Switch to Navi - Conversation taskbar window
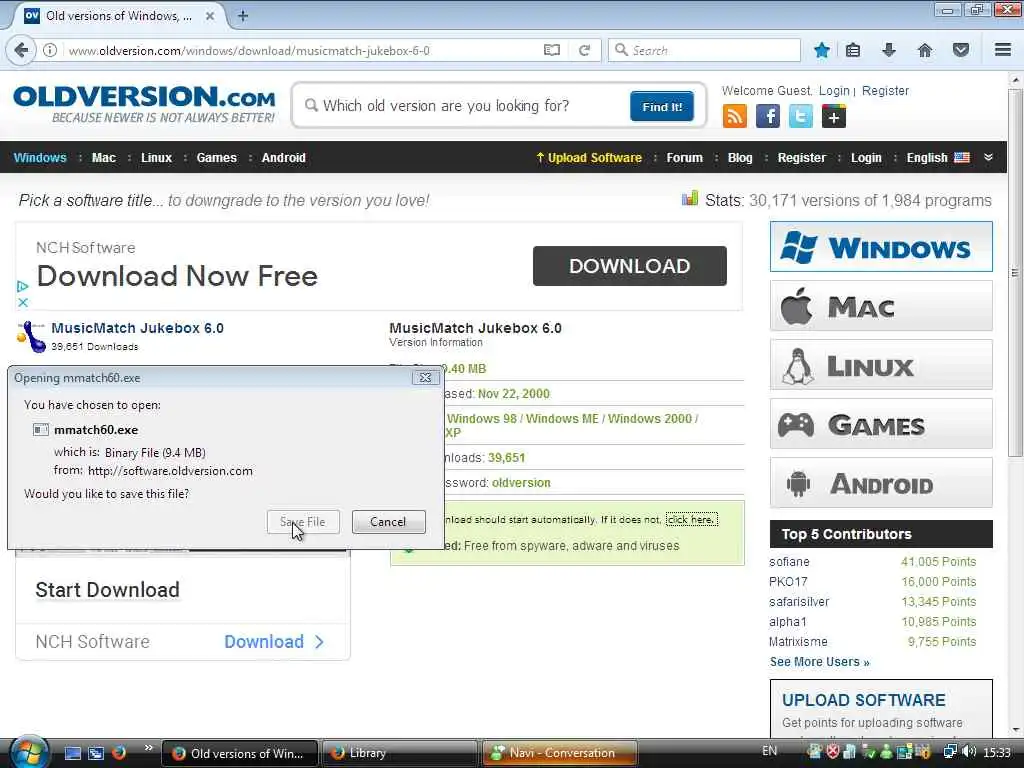The width and height of the screenshot is (1024, 768). (560, 753)
